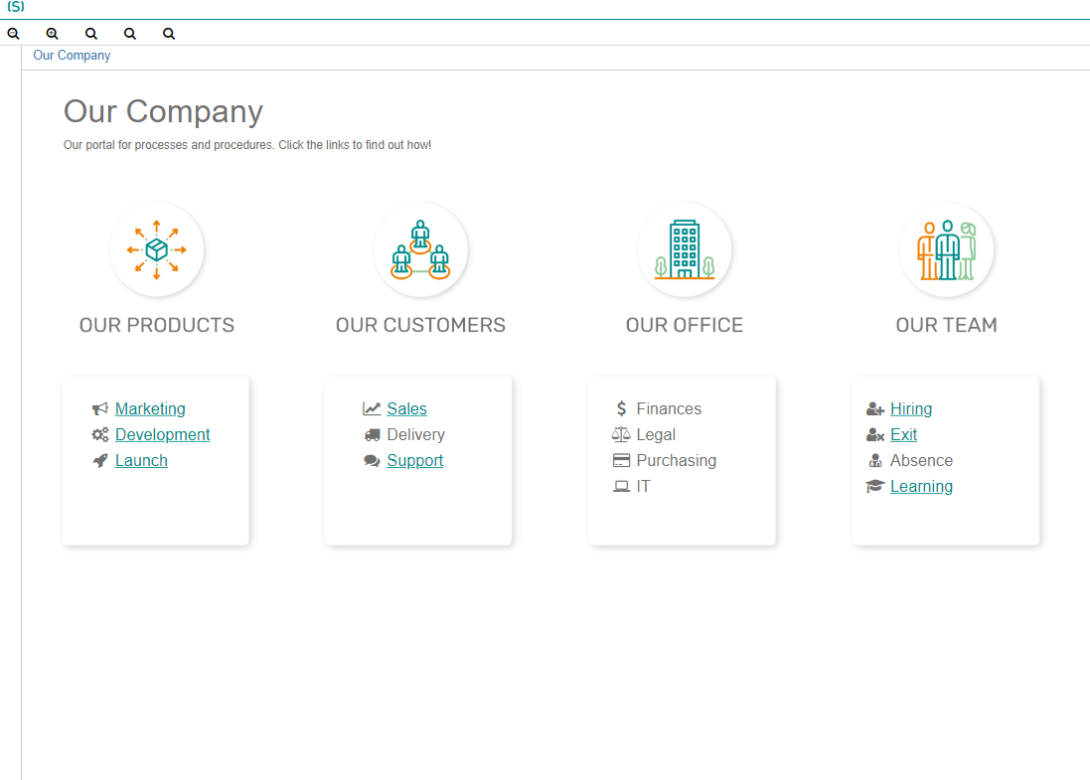1090x780 pixels.
Task: Click the megaphone icon beside Marketing
Action: (100, 409)
